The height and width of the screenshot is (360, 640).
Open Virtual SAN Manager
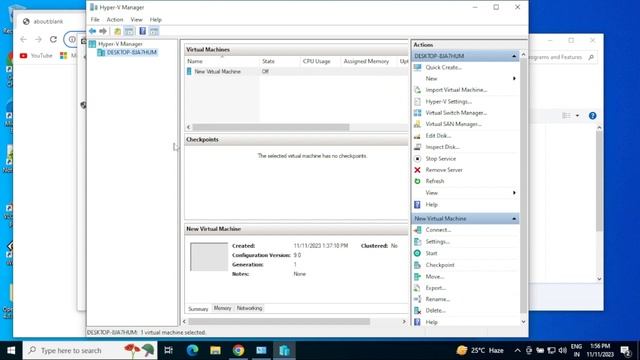[453, 124]
